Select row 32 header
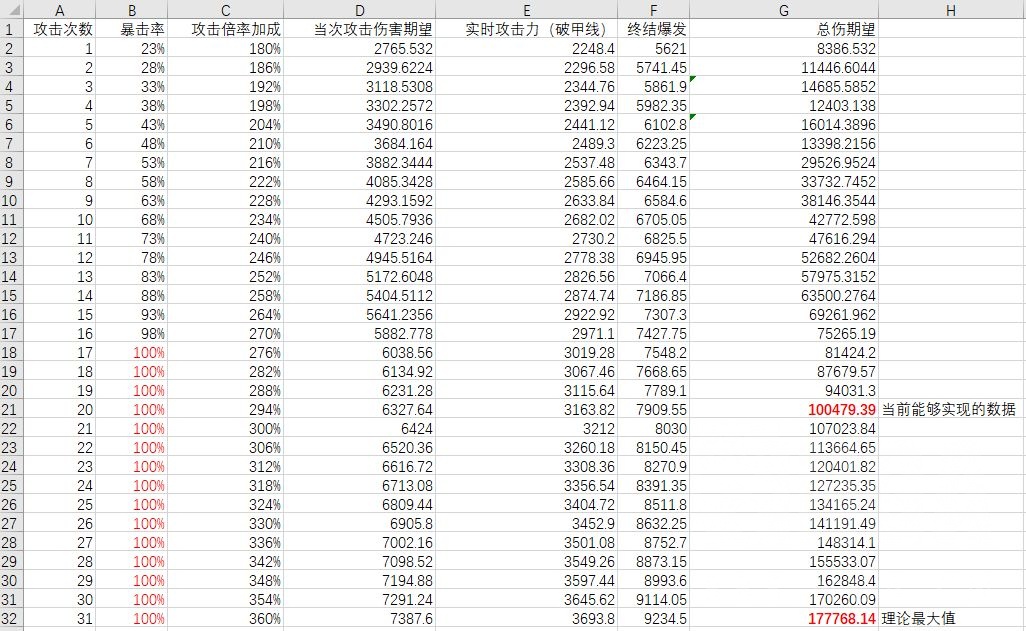The image size is (1026, 631). 12,618
